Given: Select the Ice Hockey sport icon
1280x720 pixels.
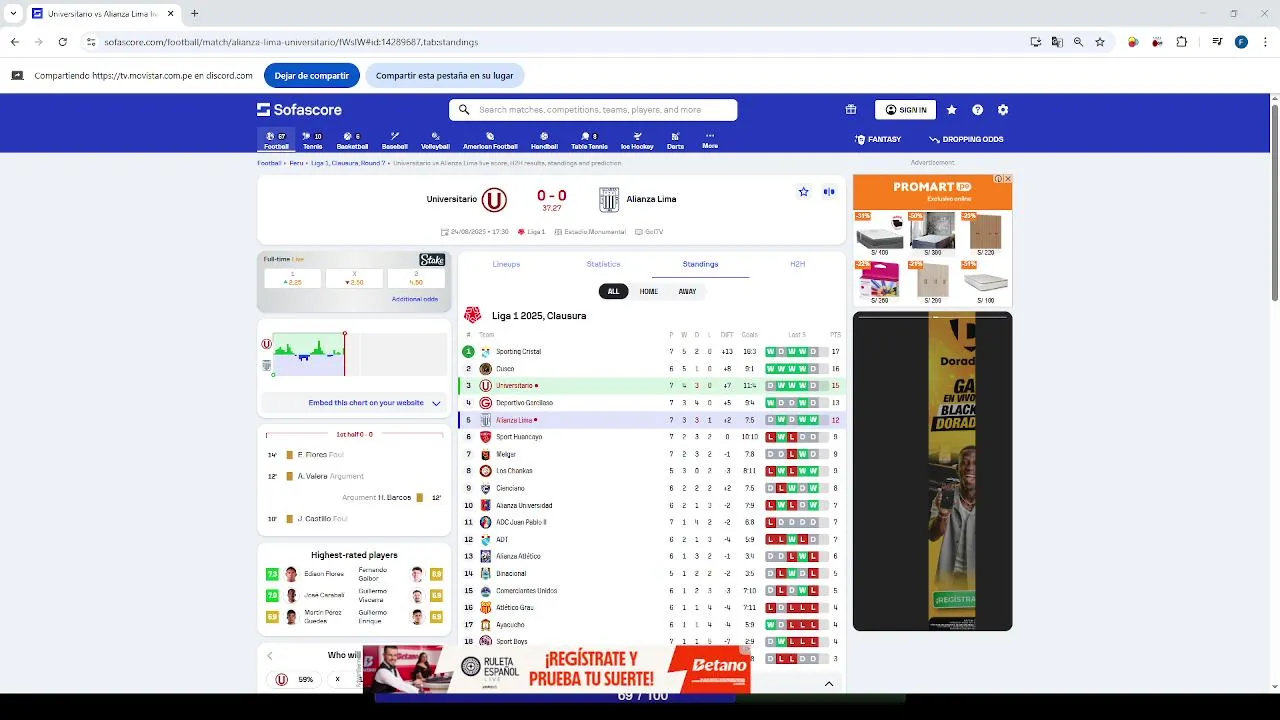Looking at the screenshot, I should (637, 140).
